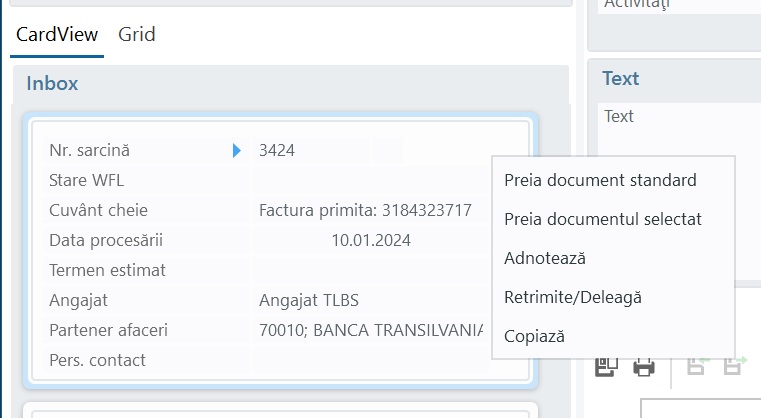Choose Preia document standard from context menu
761x418 pixels.
(x=600, y=180)
